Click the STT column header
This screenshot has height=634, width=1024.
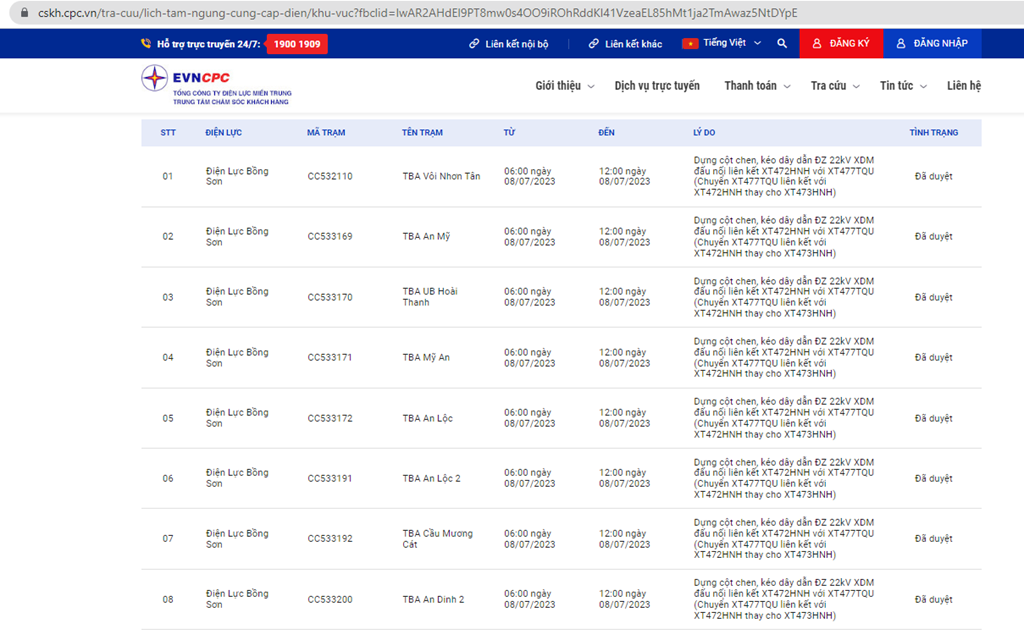pos(168,133)
